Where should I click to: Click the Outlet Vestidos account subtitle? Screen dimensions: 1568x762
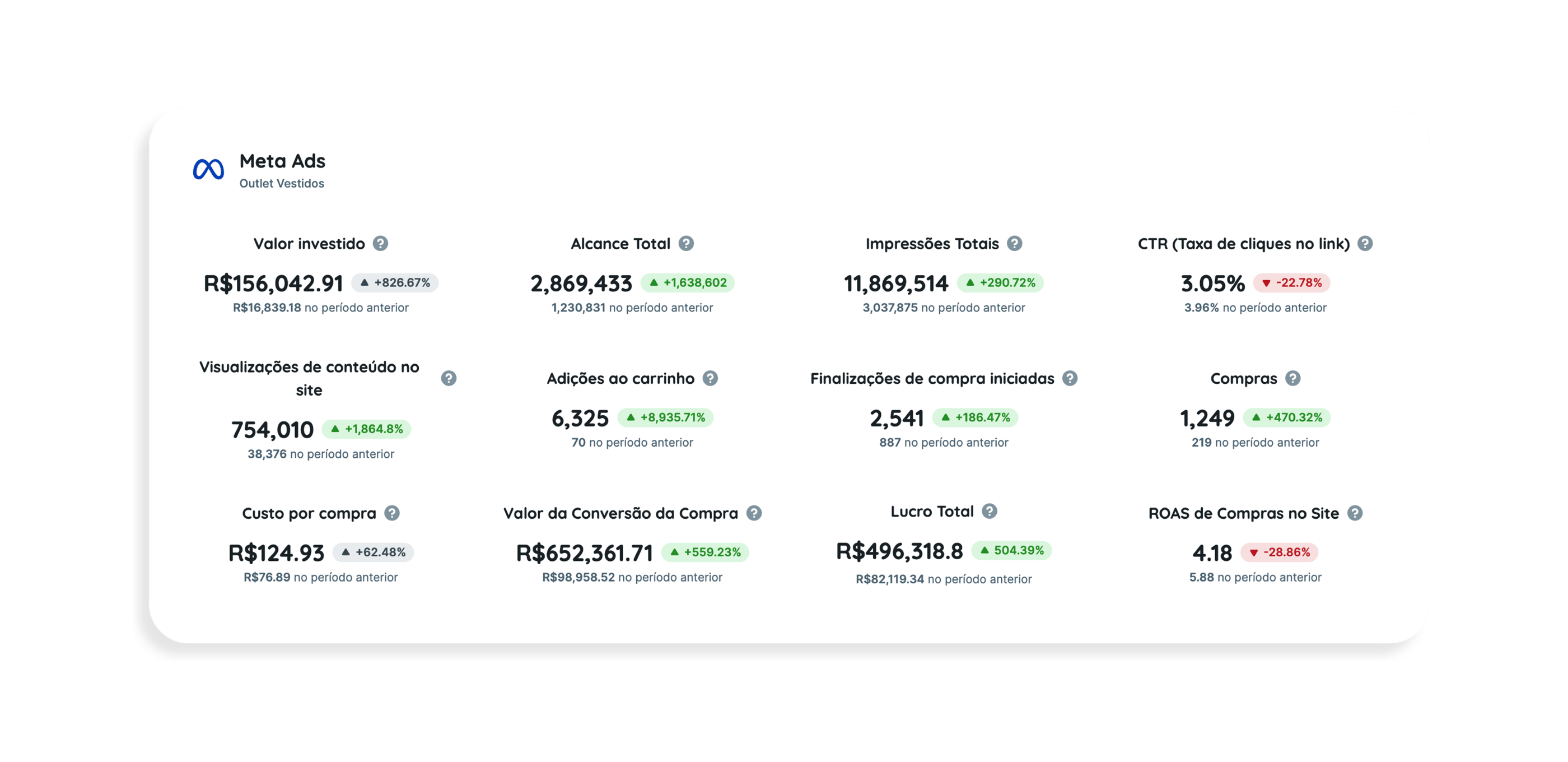click(x=281, y=183)
